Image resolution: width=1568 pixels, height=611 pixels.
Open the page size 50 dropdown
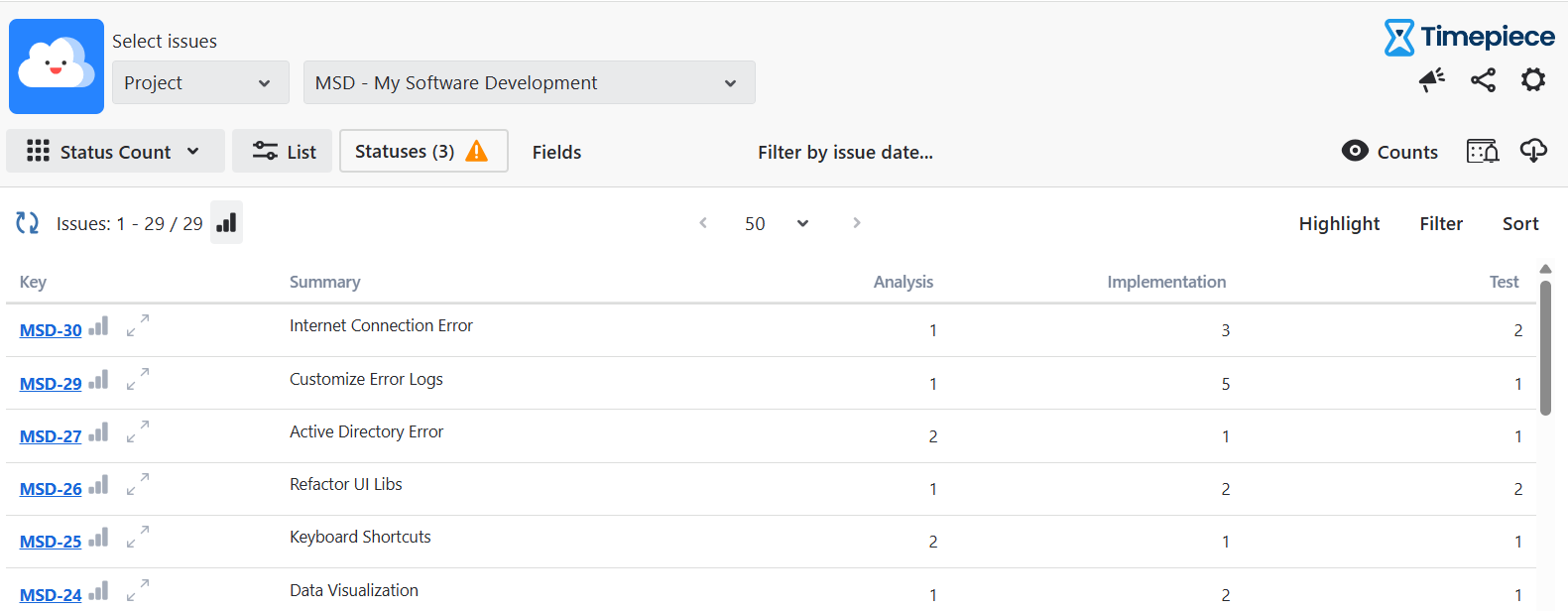click(777, 223)
